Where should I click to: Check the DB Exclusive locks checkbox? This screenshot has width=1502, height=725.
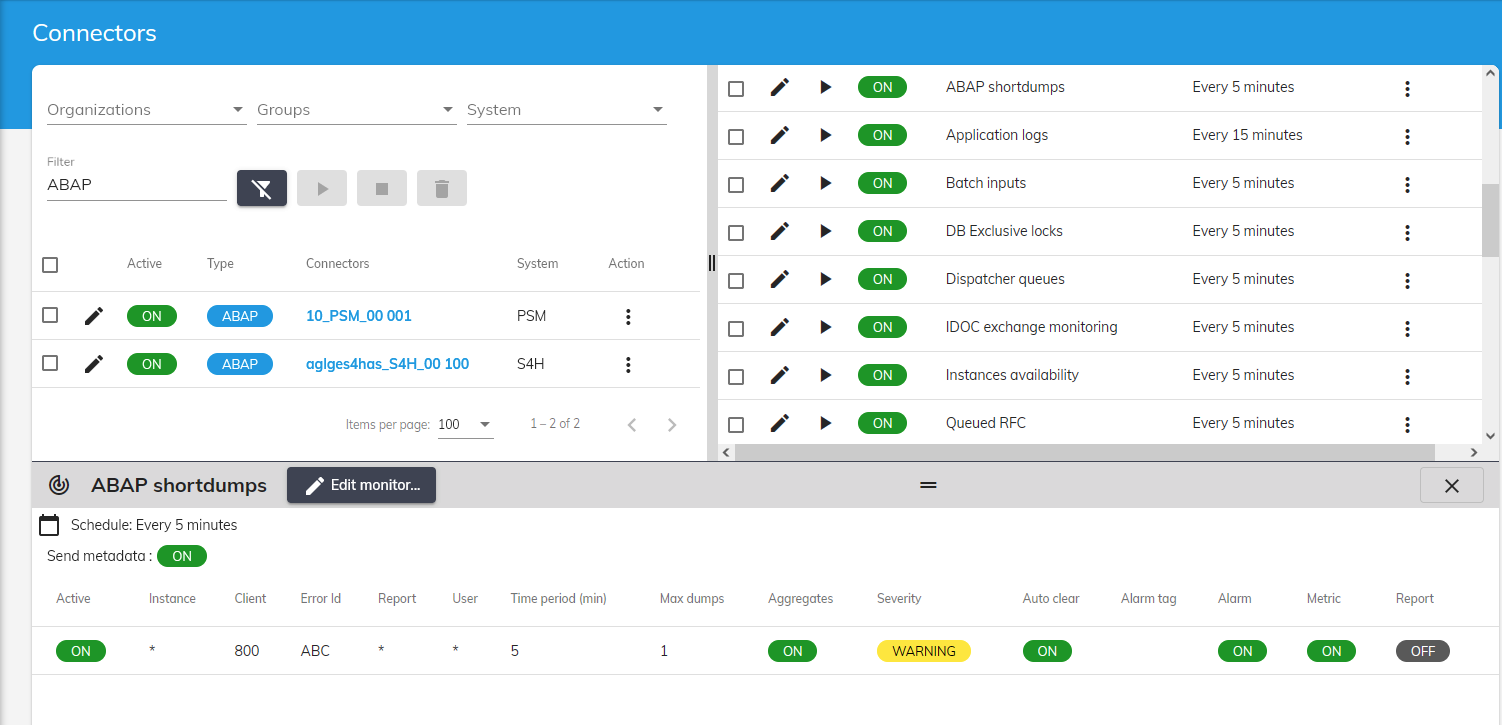(736, 232)
